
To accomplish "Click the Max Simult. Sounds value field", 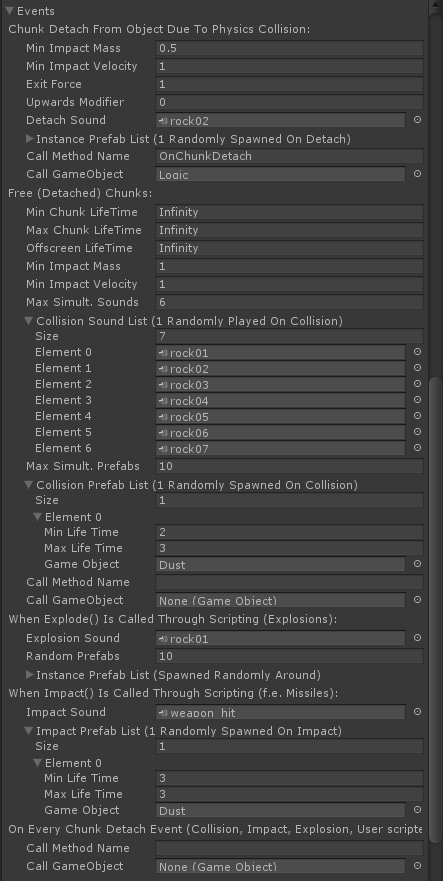I will 289,302.
